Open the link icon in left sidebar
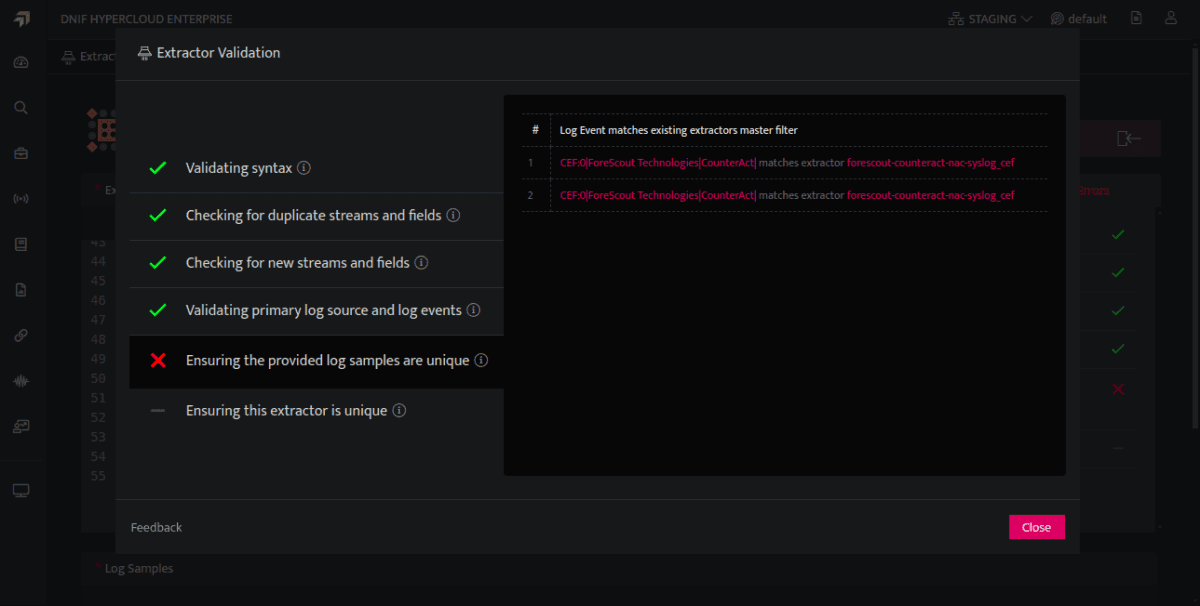This screenshot has width=1200, height=606. tap(21, 335)
